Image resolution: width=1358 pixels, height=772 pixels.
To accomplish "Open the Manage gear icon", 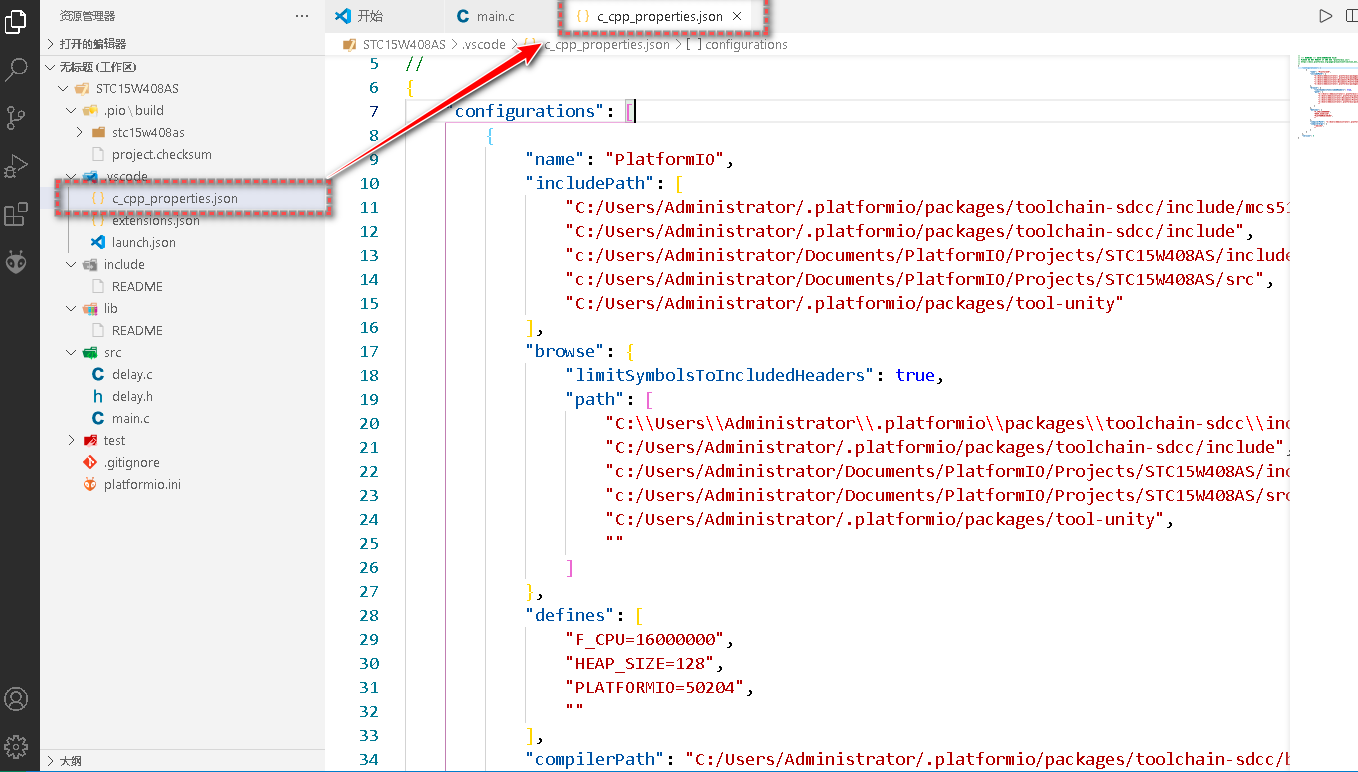I will (x=16, y=746).
